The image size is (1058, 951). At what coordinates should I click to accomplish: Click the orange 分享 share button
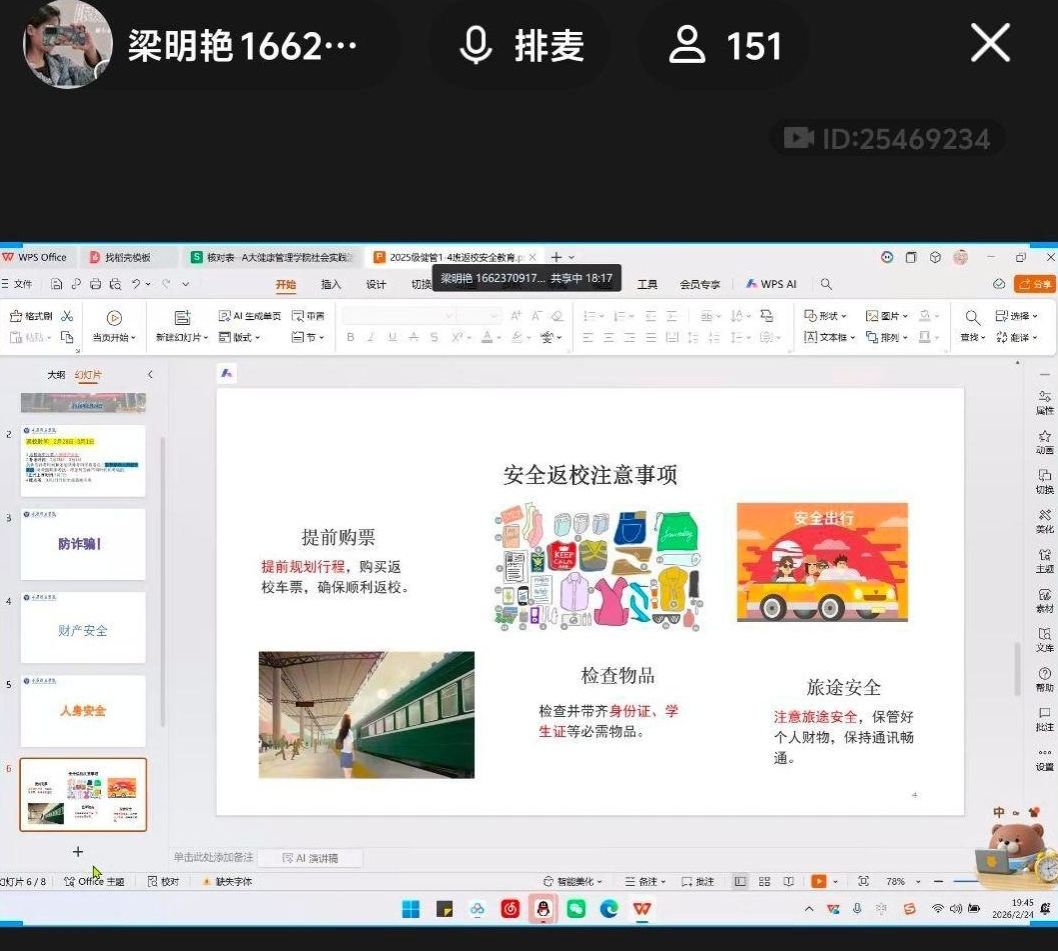tap(1036, 284)
